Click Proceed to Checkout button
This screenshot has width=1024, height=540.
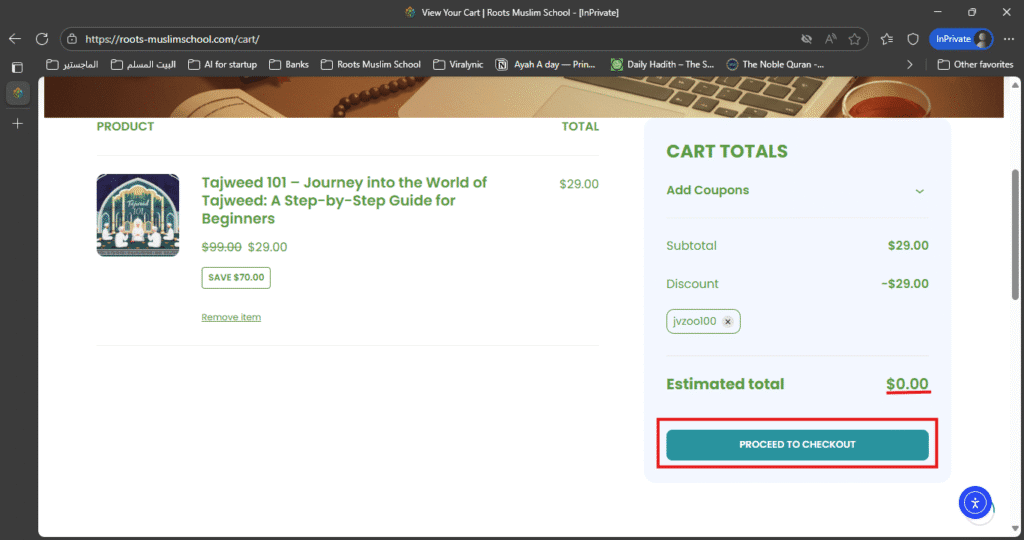point(797,444)
